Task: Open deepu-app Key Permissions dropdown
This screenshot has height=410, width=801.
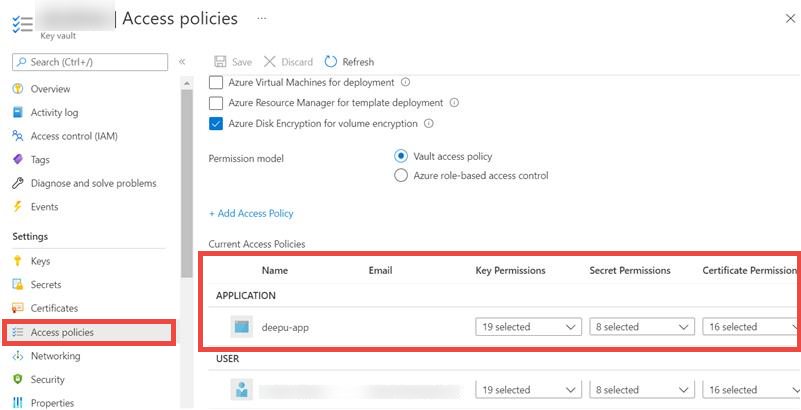Action: [x=528, y=327]
